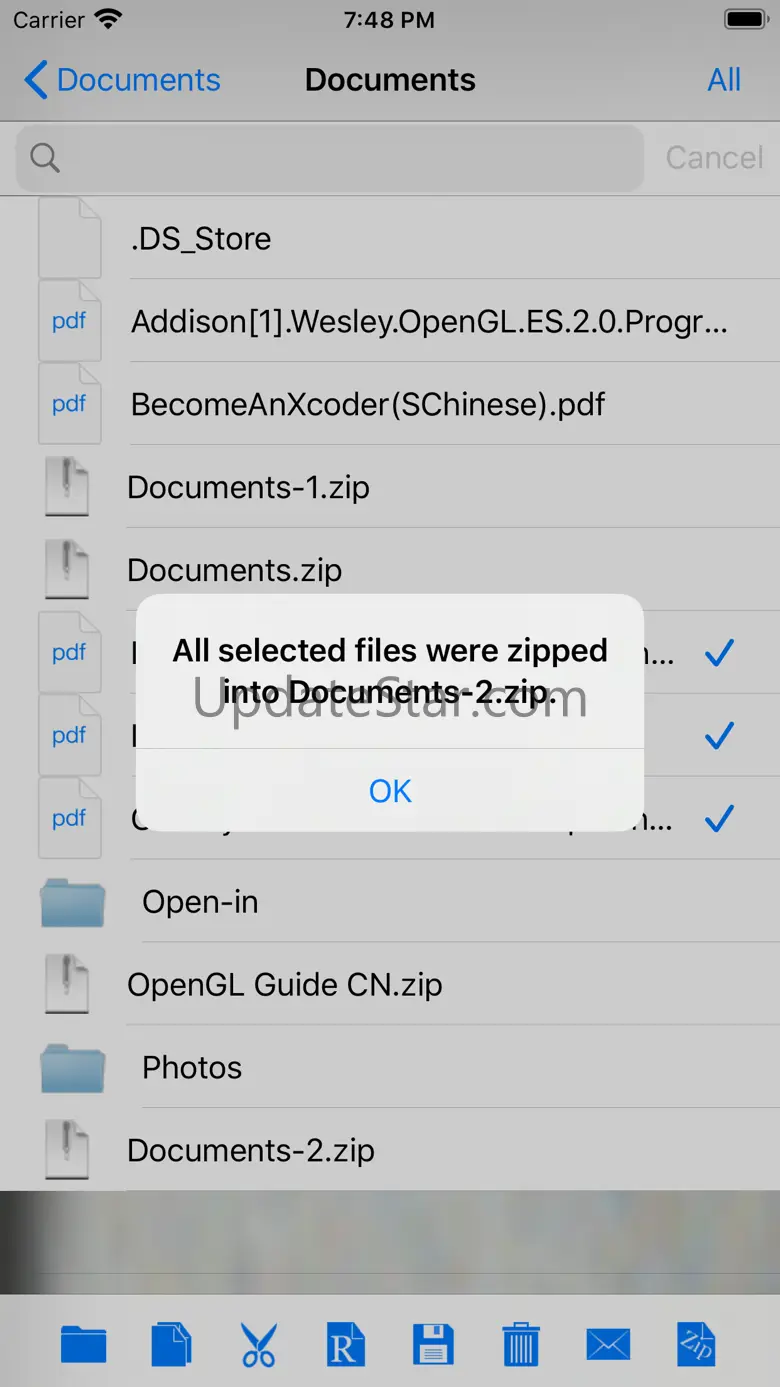Tap the envelope email icon
780x1387 pixels.
[608, 1344]
